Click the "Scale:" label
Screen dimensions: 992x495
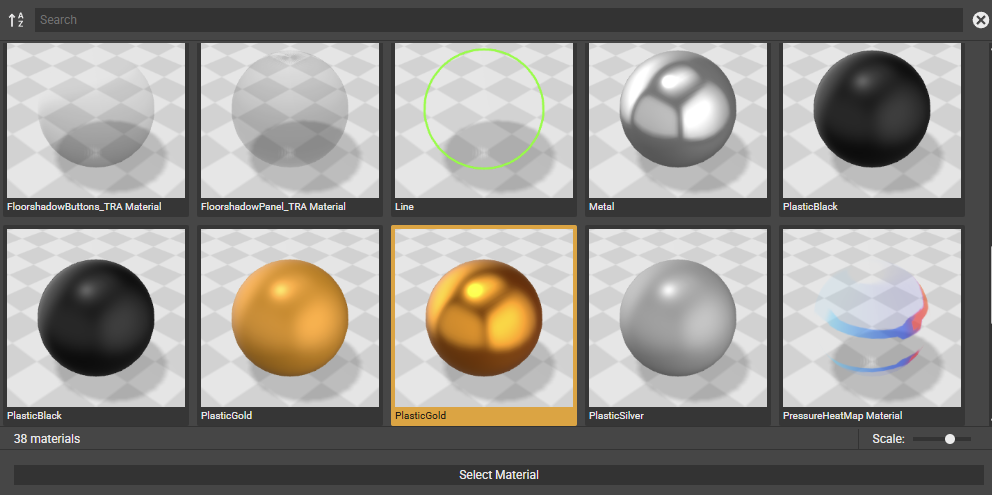888,439
